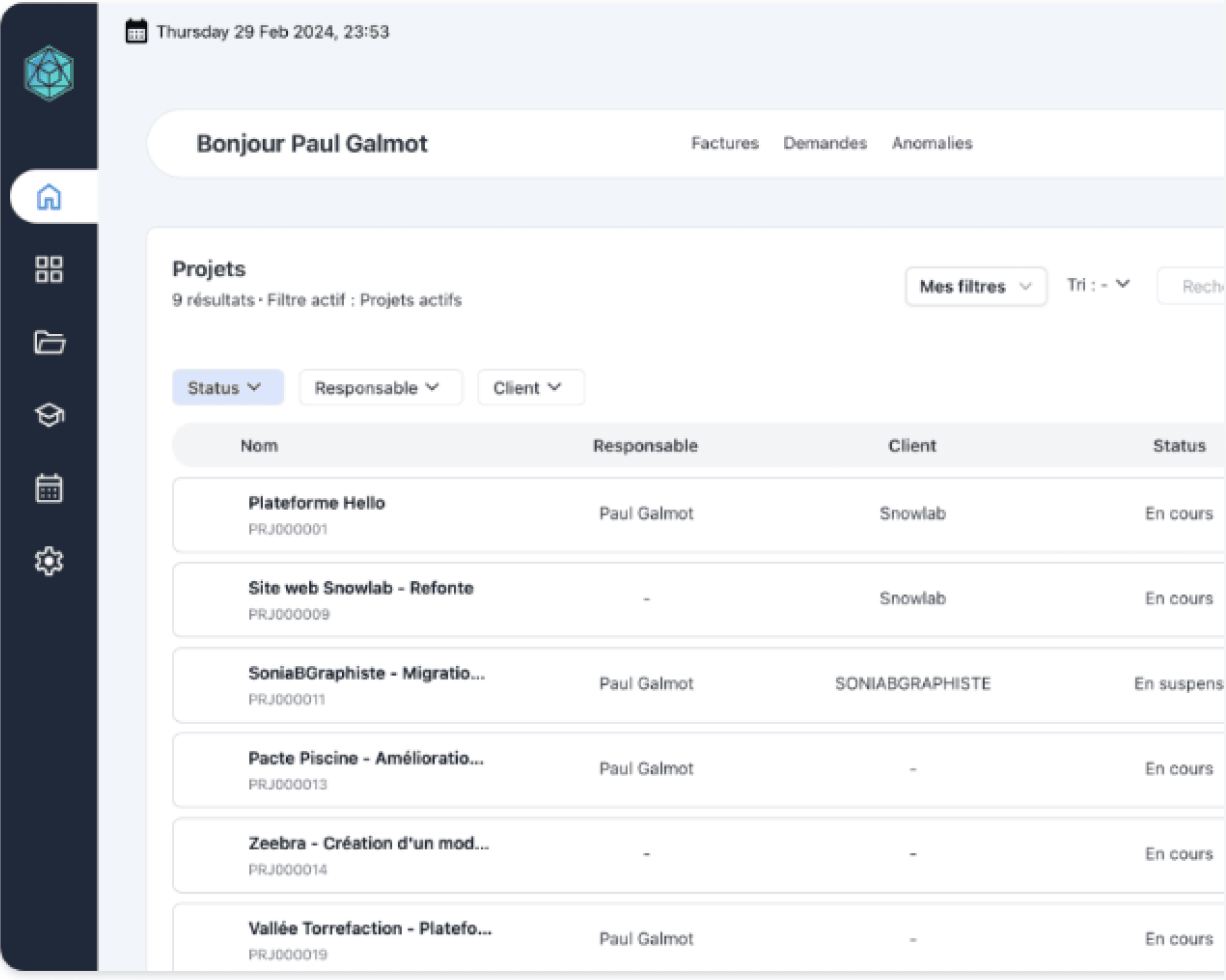1226x980 pixels.
Task: Switch to the Demandes tab
Action: 824,143
